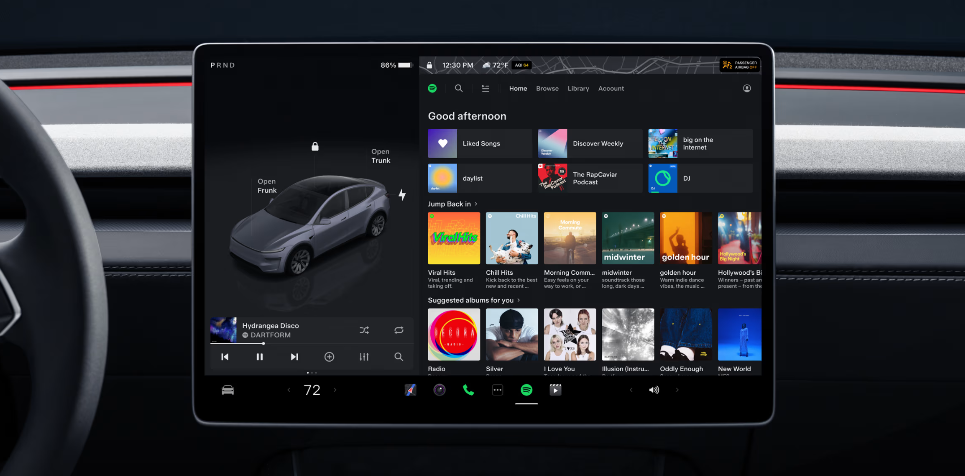Open the all apps three-dot icon

497,390
